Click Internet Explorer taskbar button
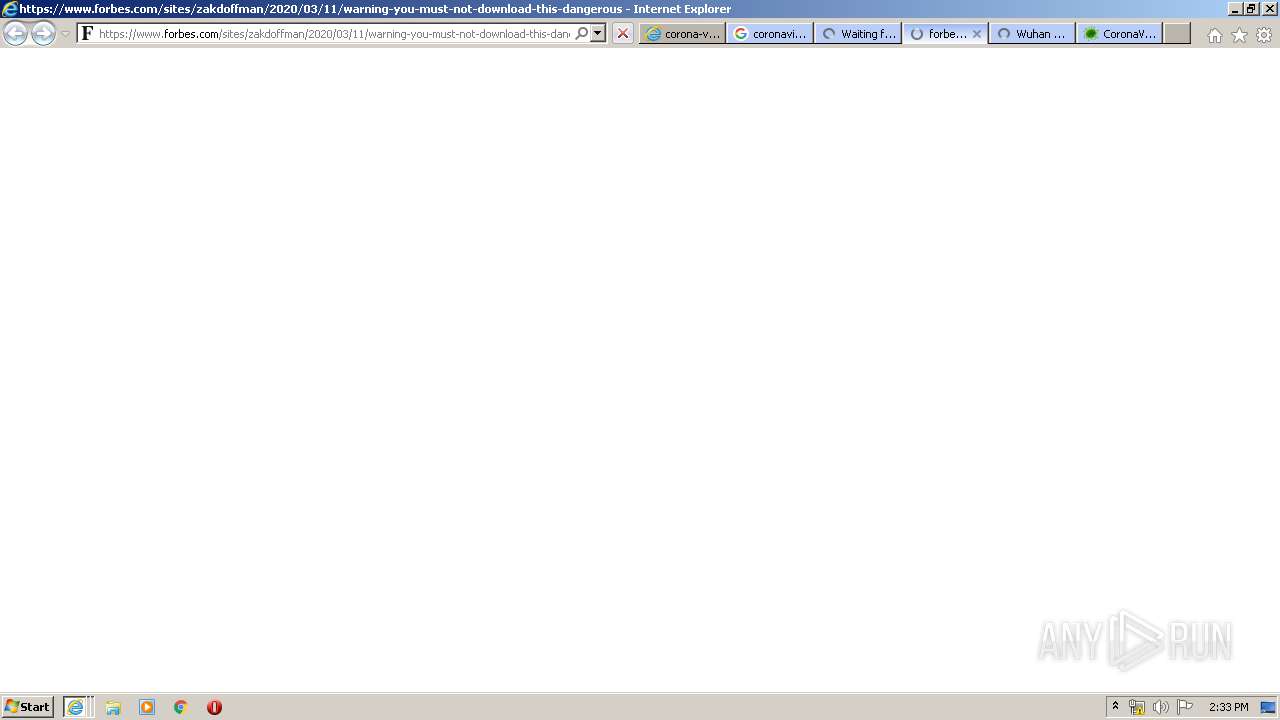This screenshot has width=1280, height=720. coord(78,707)
